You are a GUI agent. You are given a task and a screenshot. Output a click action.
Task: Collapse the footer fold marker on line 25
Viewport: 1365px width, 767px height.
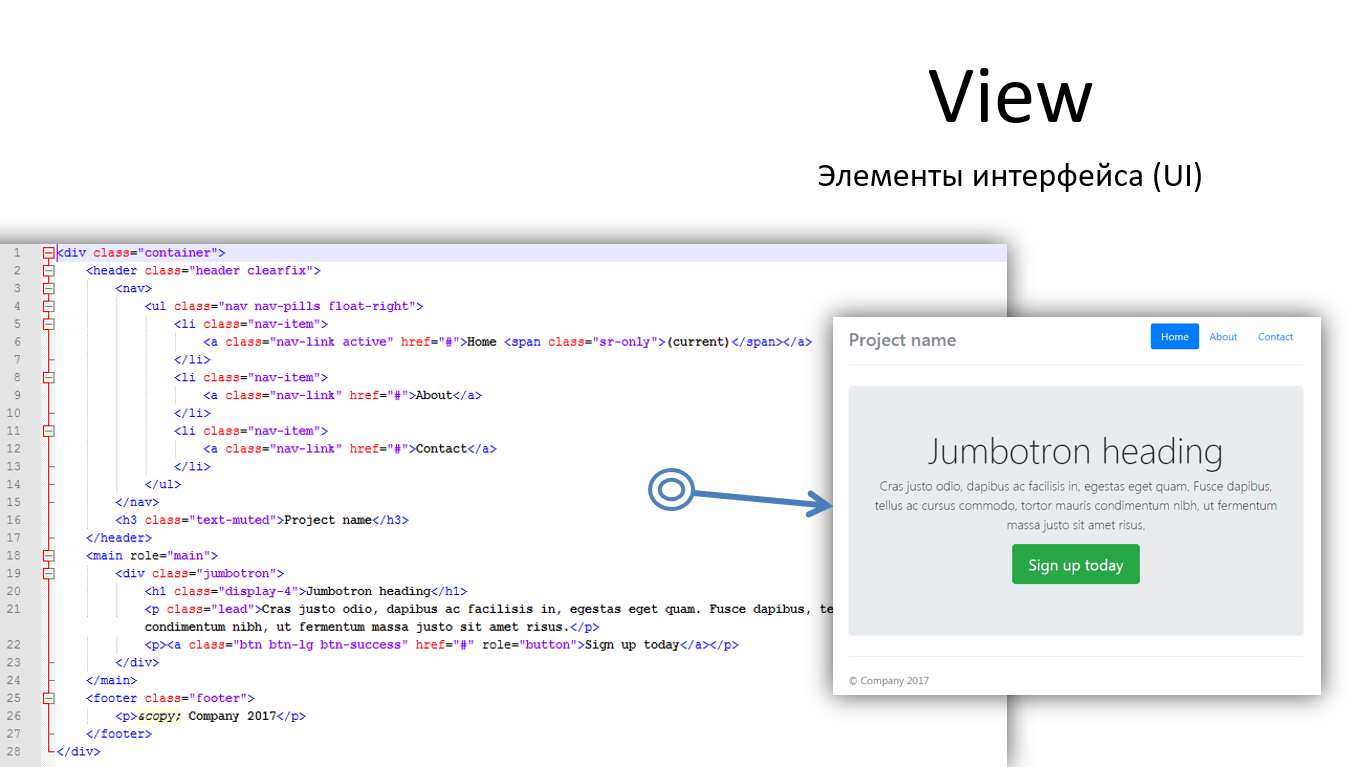[x=48, y=698]
